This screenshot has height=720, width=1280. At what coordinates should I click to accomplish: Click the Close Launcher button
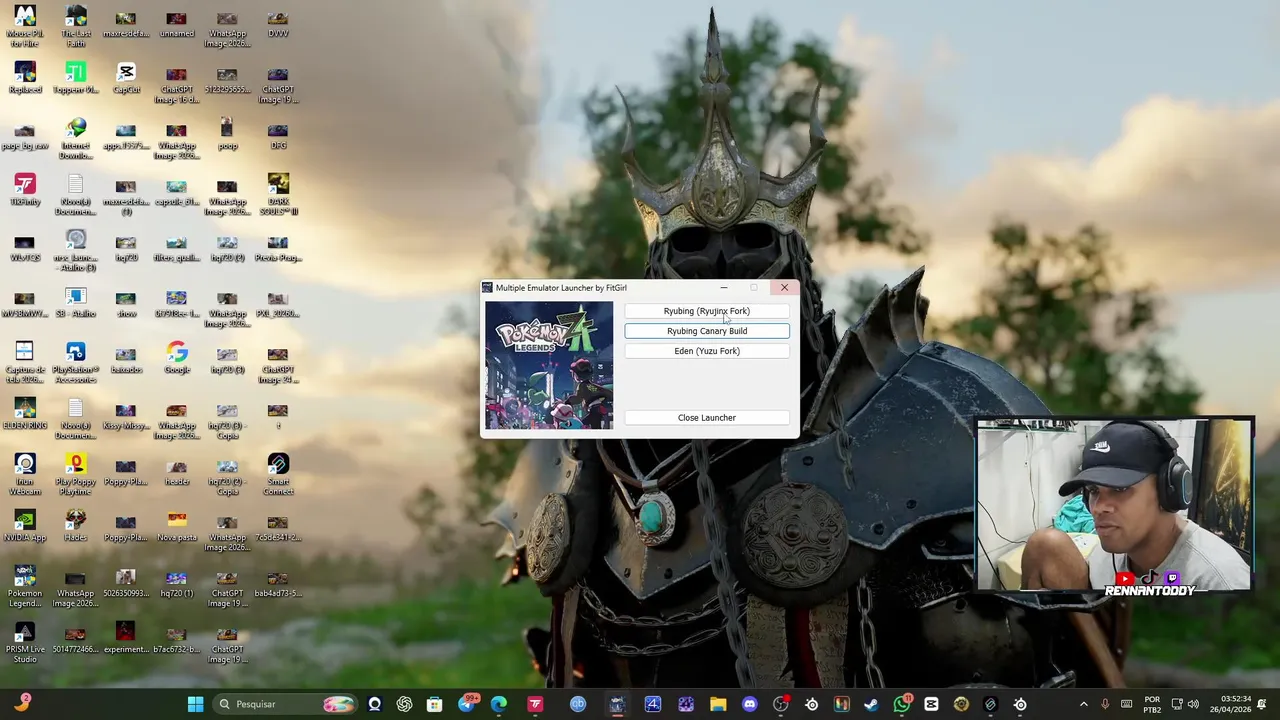(x=707, y=418)
